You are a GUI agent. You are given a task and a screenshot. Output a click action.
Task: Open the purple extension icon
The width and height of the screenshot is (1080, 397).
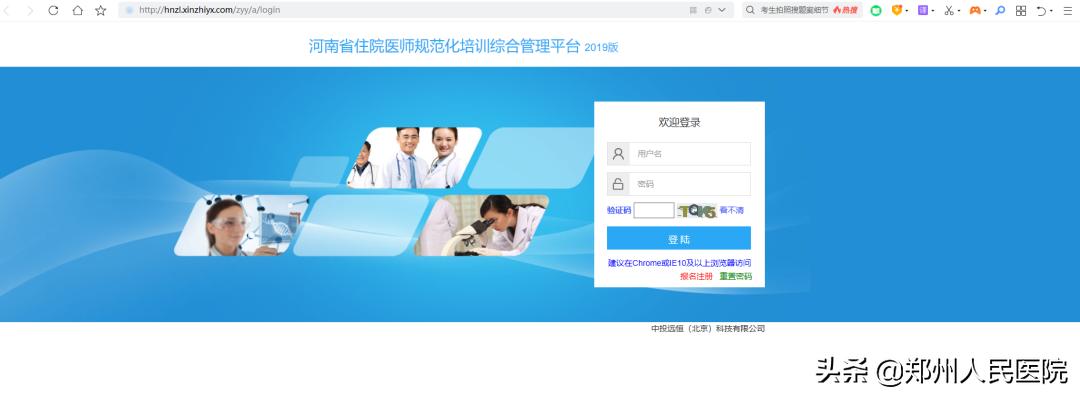[923, 10]
